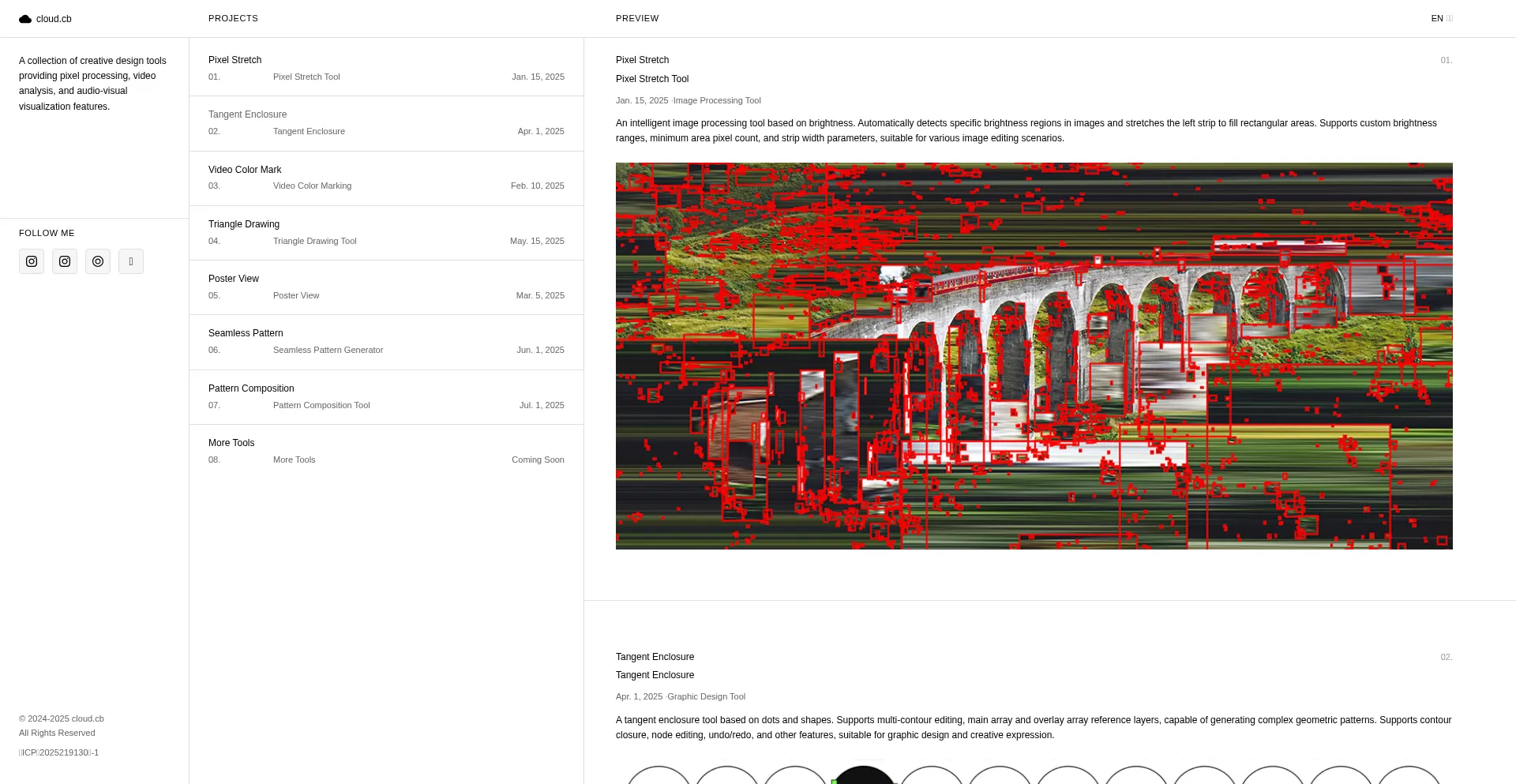
Task: Click the black filled circle in Tangent preview
Action: click(x=864, y=775)
